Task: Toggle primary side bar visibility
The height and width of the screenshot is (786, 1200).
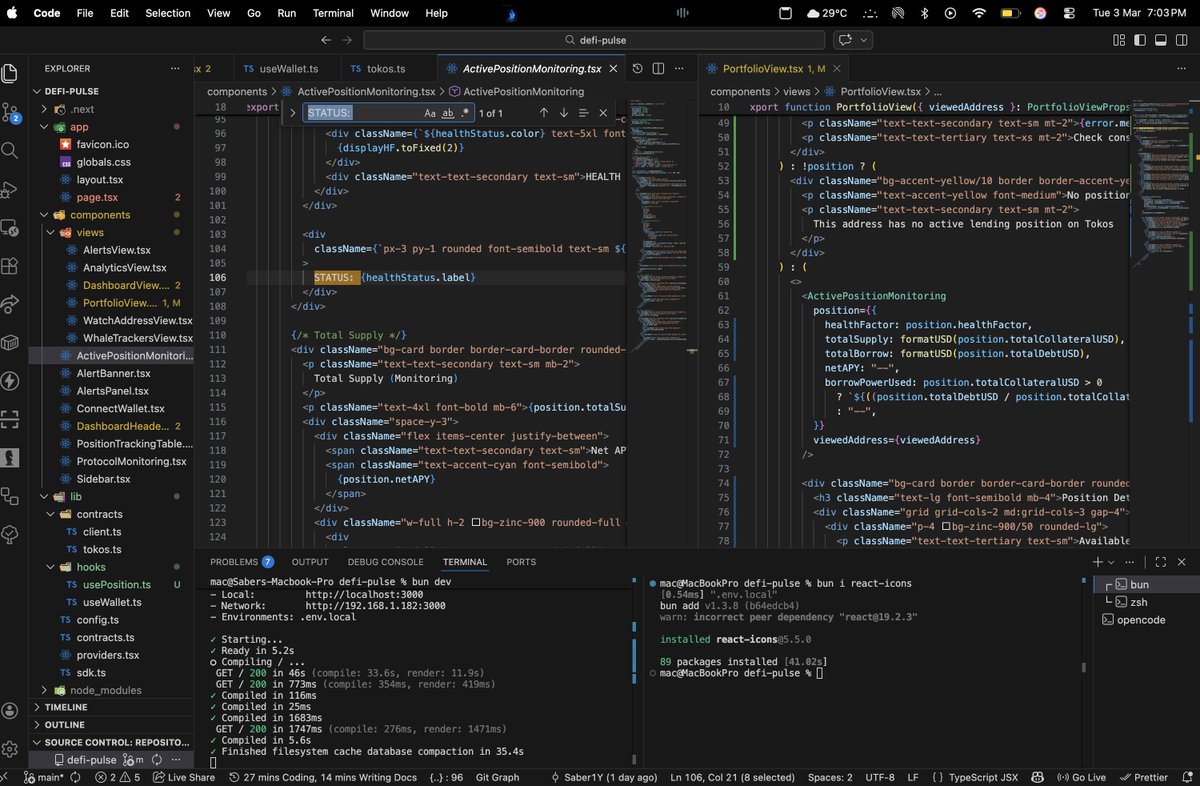Action: point(1140,40)
